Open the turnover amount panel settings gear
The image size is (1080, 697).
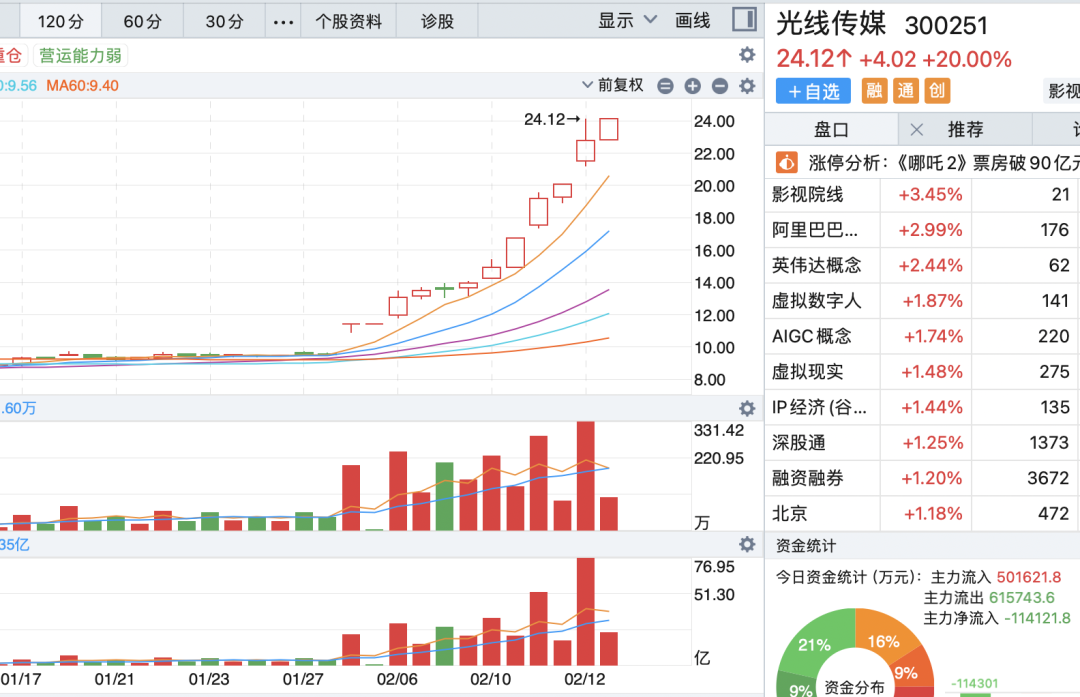(747, 545)
